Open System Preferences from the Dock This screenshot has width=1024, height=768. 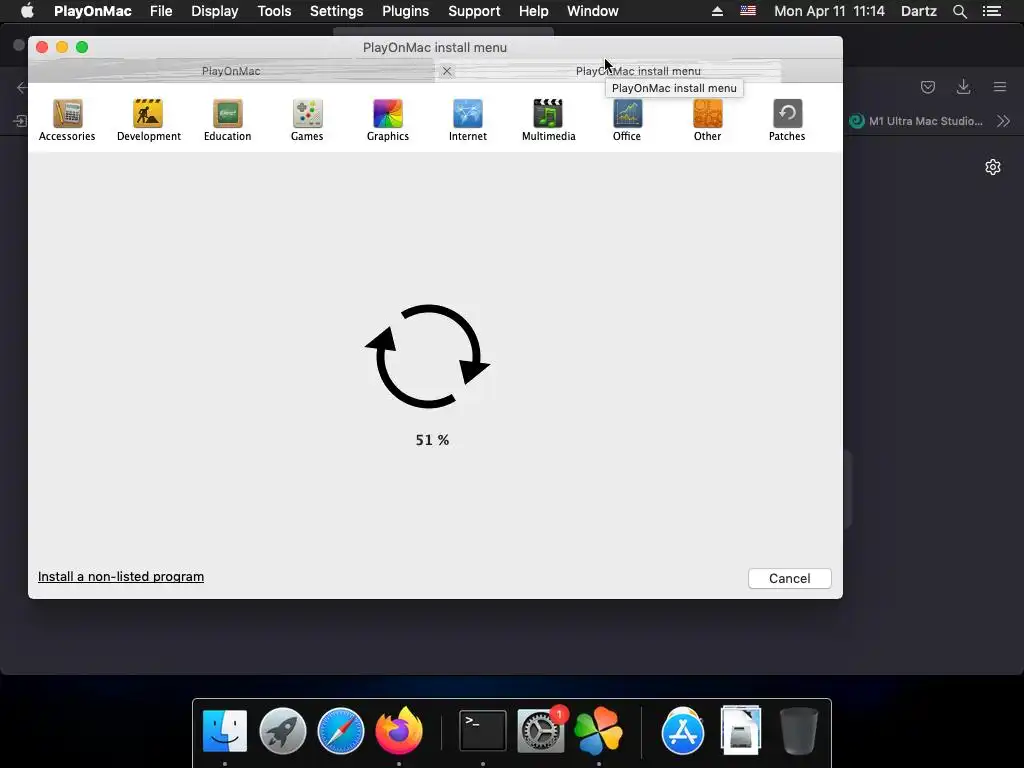click(541, 731)
